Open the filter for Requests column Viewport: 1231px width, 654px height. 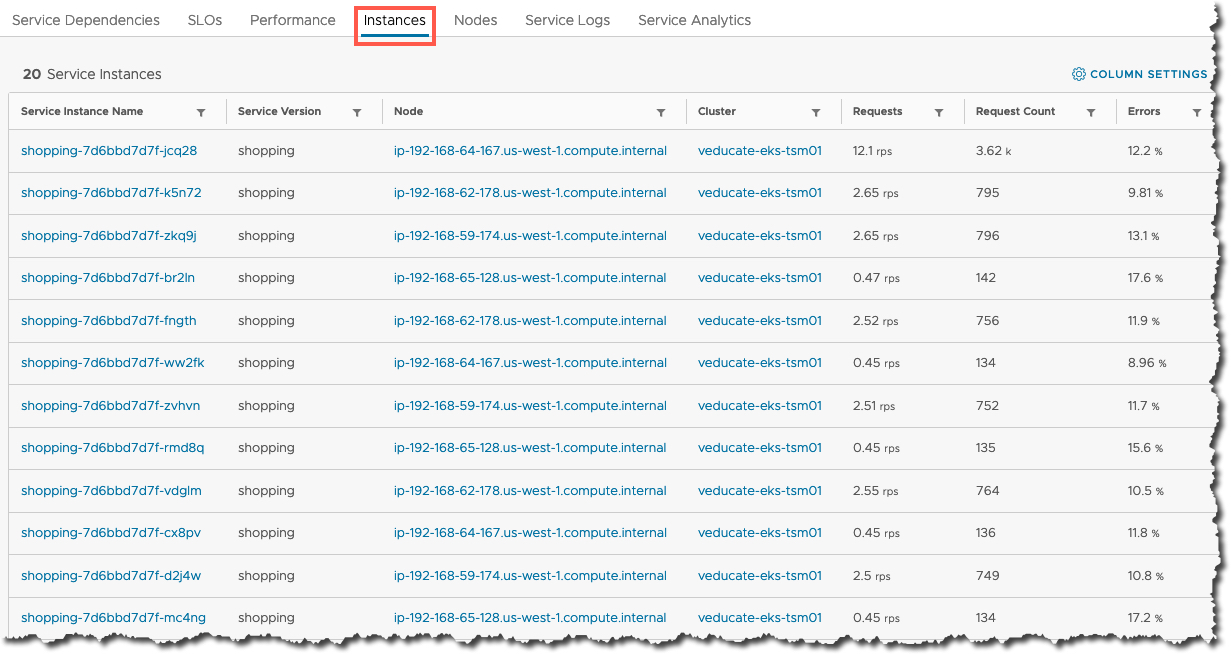[x=939, y=113]
